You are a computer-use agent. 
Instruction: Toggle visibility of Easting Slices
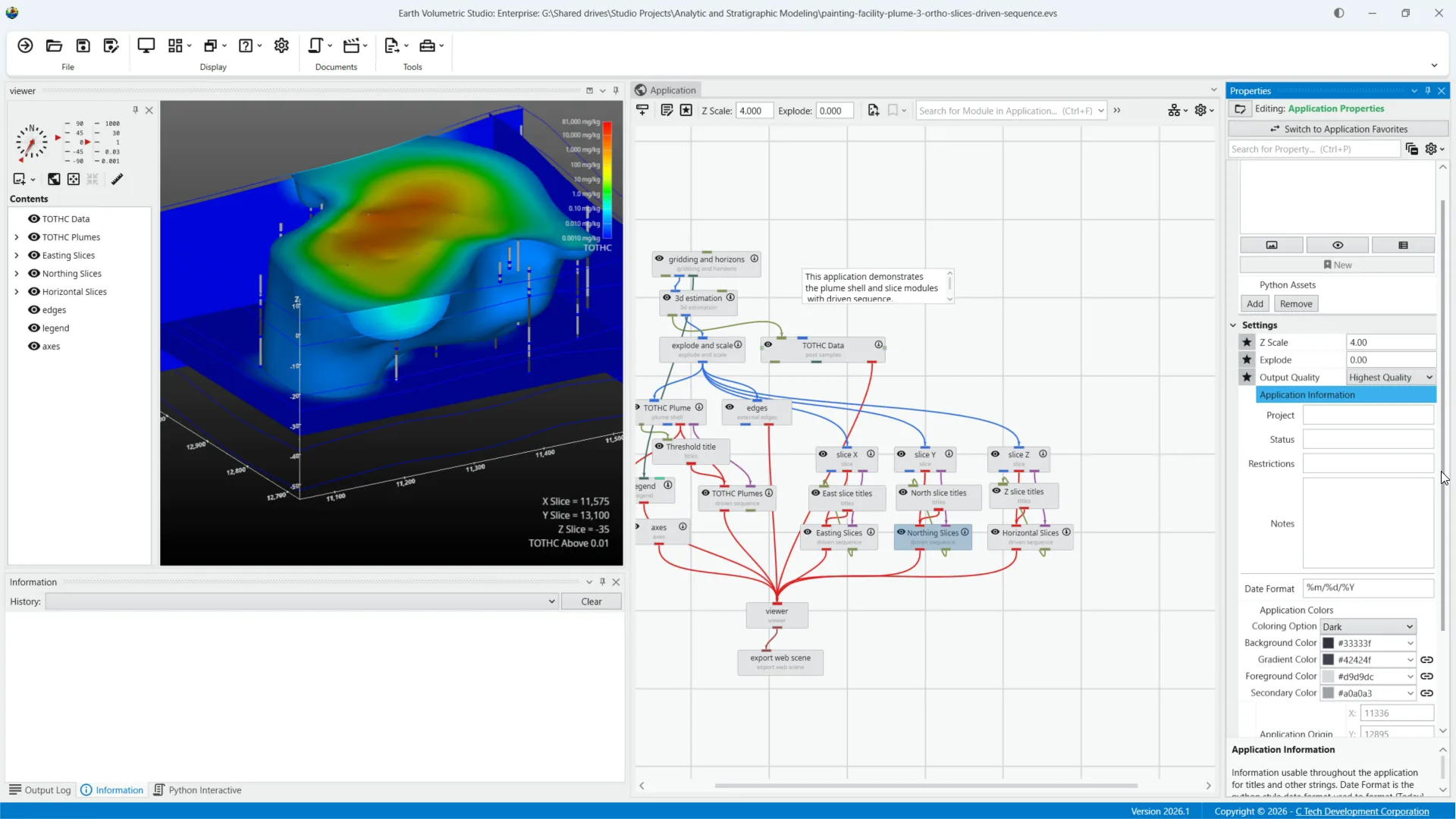coord(34,255)
